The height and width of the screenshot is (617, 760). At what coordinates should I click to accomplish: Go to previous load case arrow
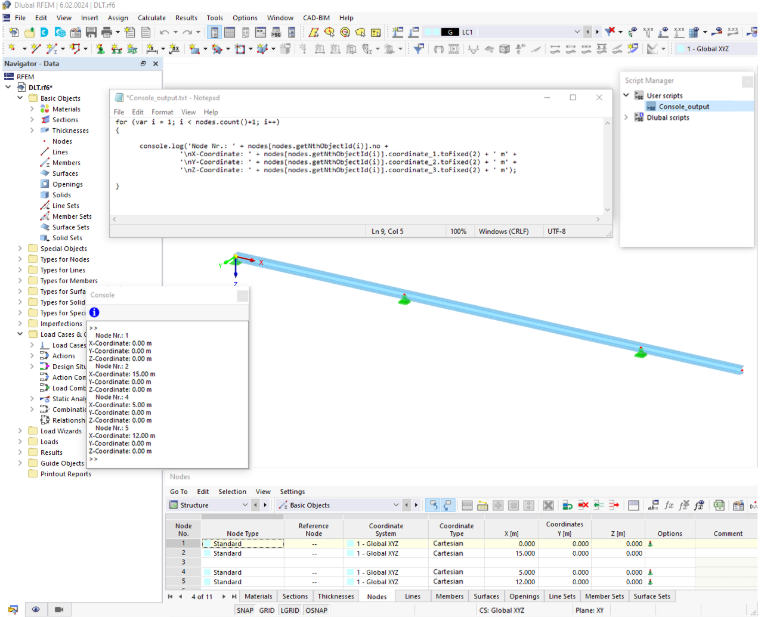pos(587,32)
